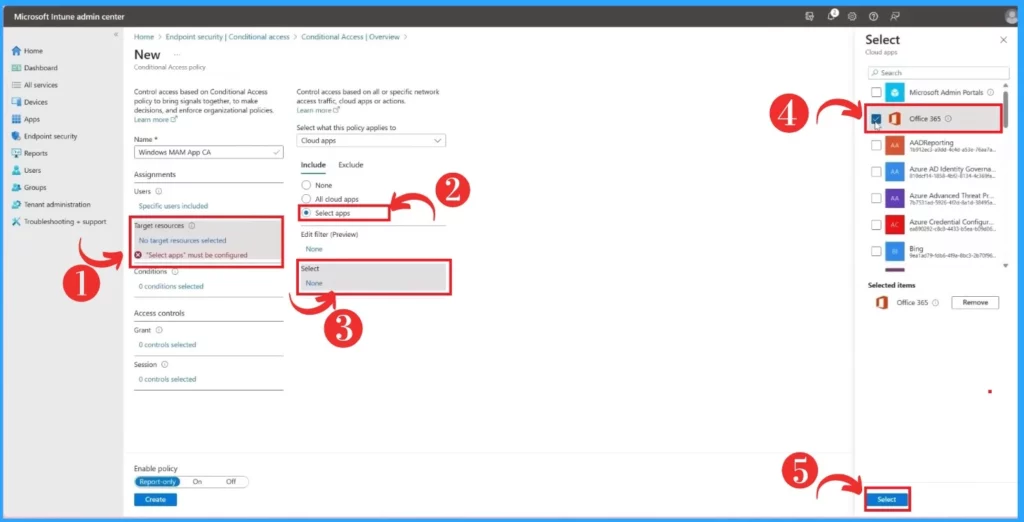Click the Office 365 icon in the list
1024x522 pixels.
pos(894,119)
